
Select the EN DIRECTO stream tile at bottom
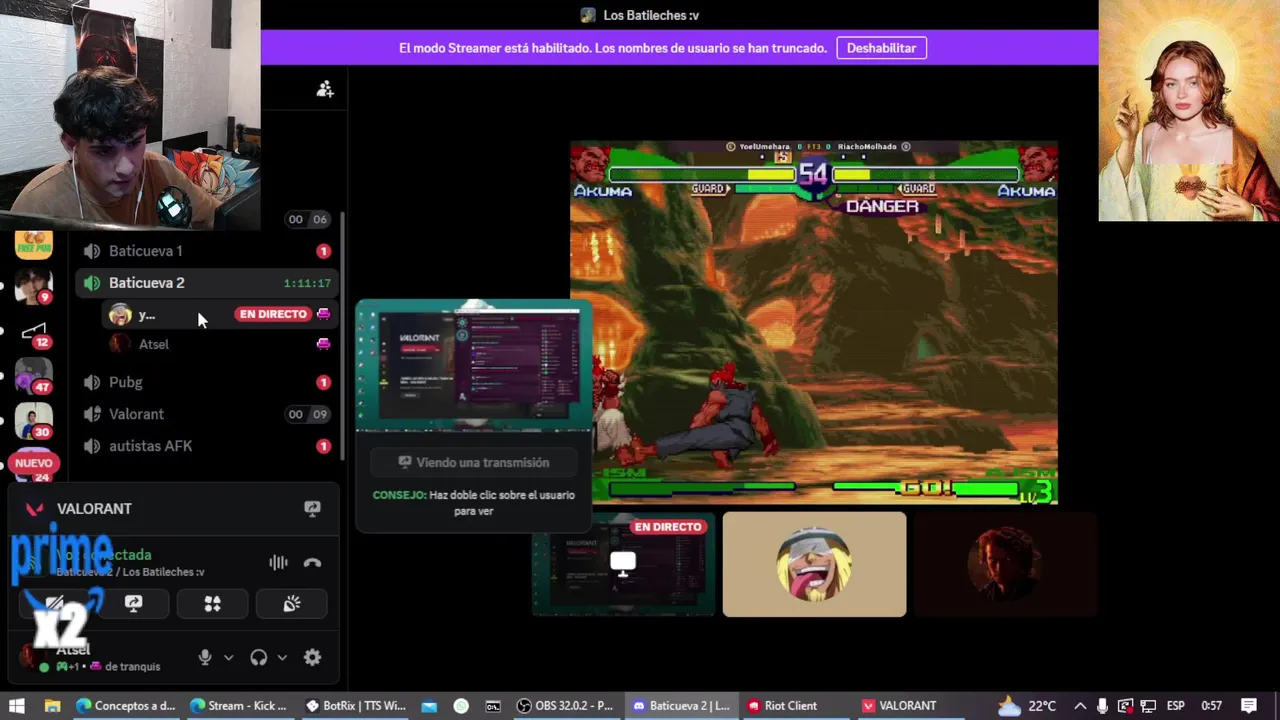624,565
